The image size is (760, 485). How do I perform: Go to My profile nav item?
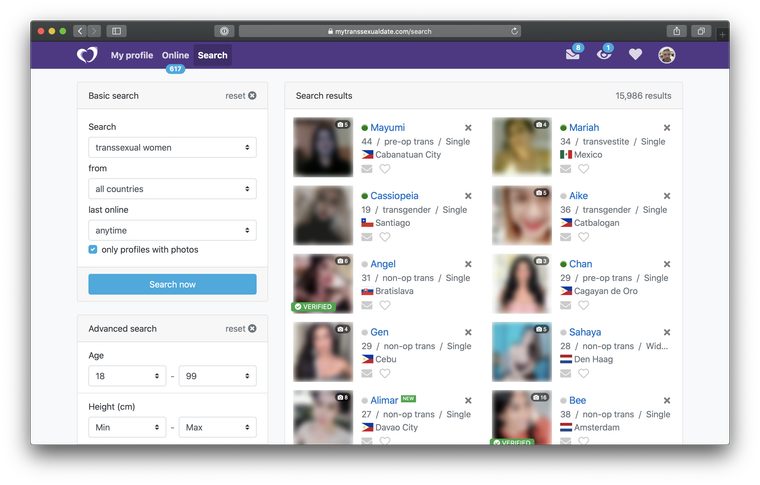pyautogui.click(x=132, y=55)
